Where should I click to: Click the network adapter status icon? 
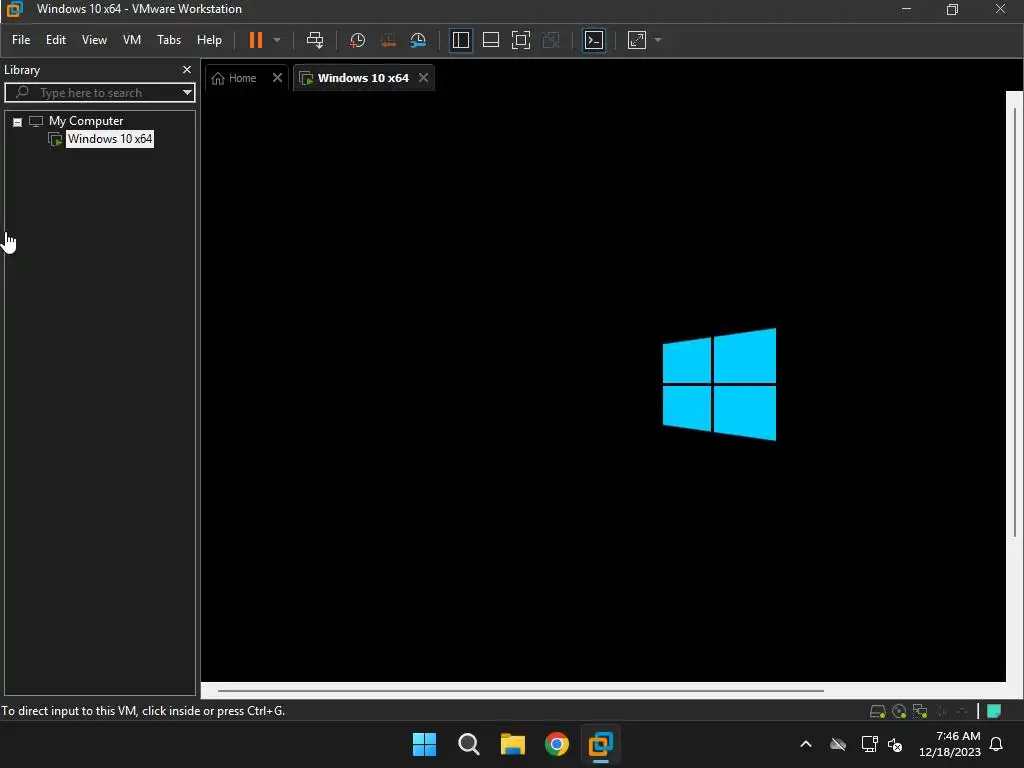click(x=920, y=711)
